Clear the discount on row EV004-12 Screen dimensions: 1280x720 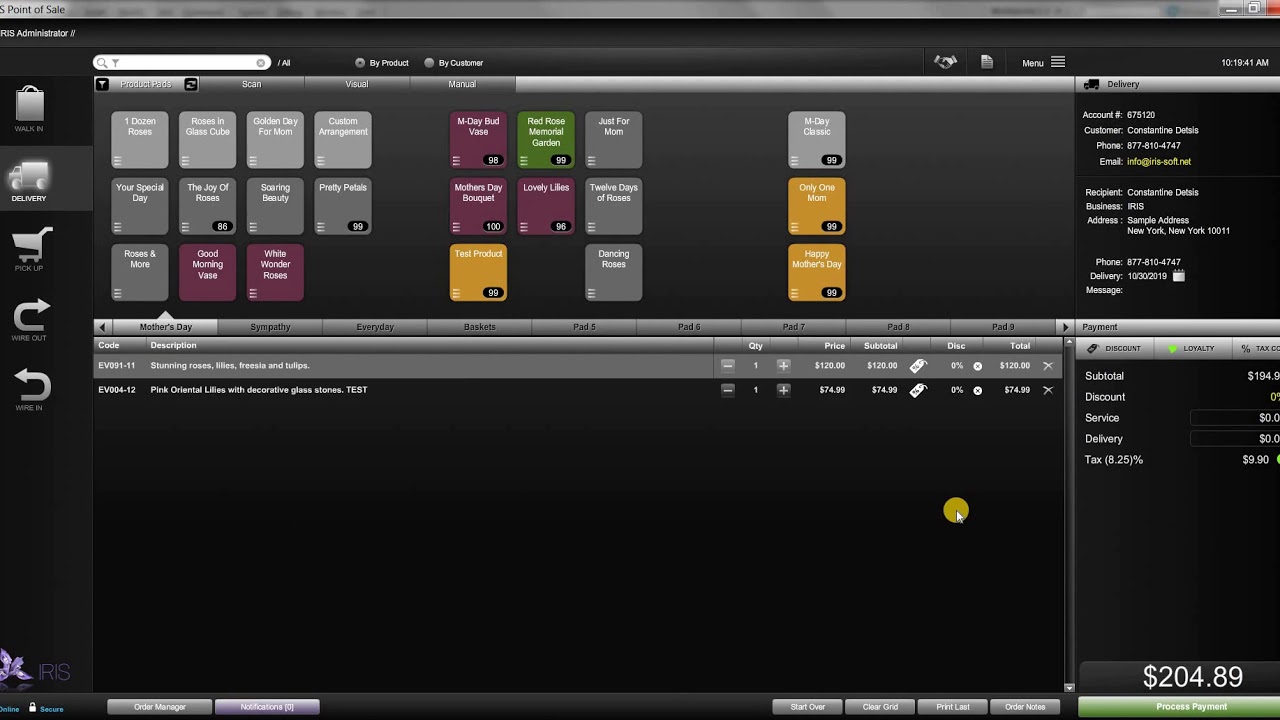click(x=978, y=390)
